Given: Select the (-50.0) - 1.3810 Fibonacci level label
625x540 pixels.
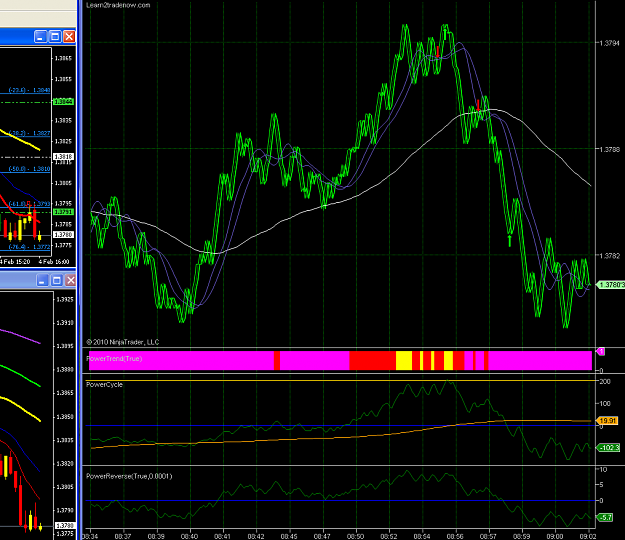Looking at the screenshot, I should (x=29, y=169).
